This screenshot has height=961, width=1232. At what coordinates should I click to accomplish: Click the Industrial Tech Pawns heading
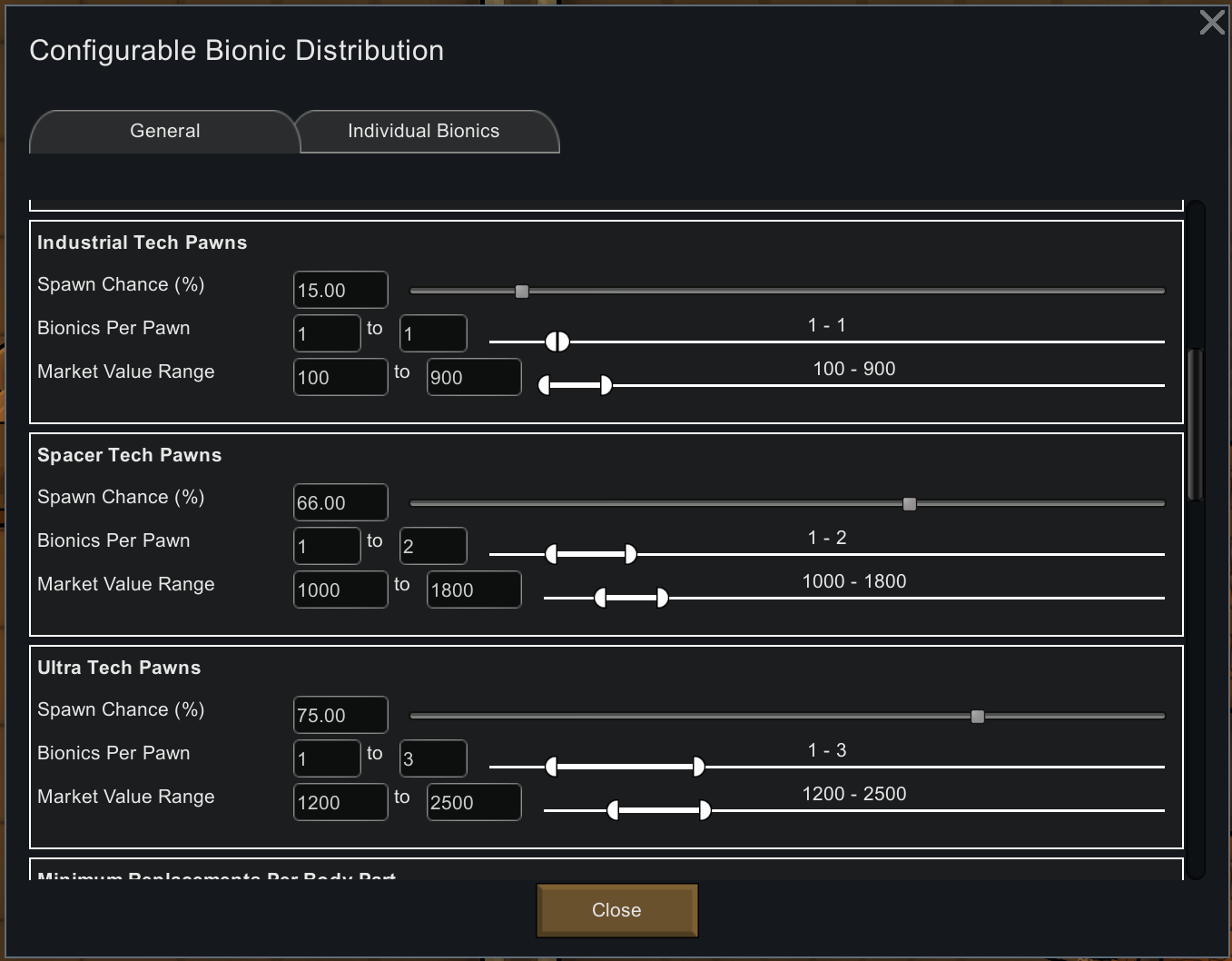pyautogui.click(x=143, y=243)
